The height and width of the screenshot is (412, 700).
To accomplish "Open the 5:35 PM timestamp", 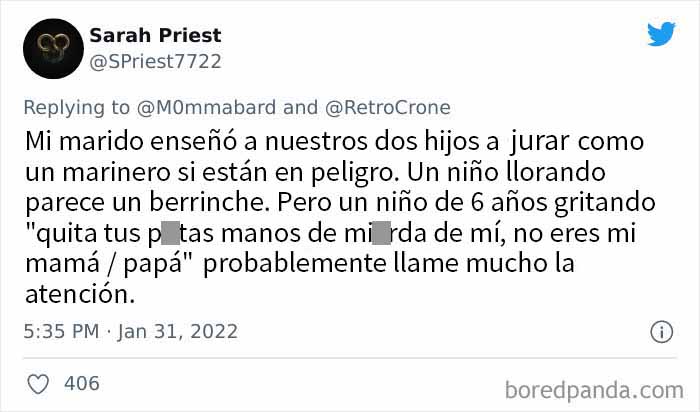I will (x=62, y=331).
